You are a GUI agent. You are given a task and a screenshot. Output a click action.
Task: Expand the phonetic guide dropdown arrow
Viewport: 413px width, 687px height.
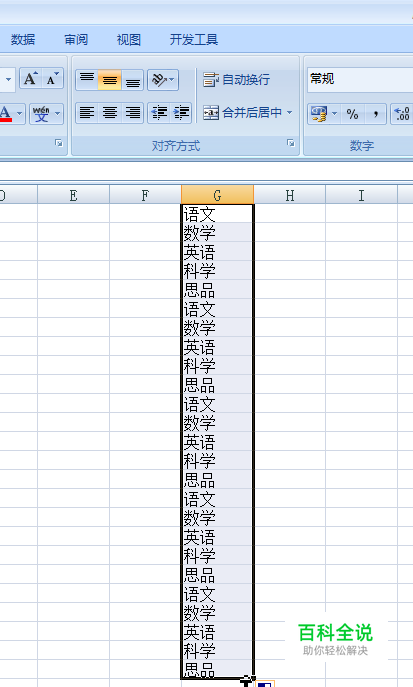(x=58, y=113)
